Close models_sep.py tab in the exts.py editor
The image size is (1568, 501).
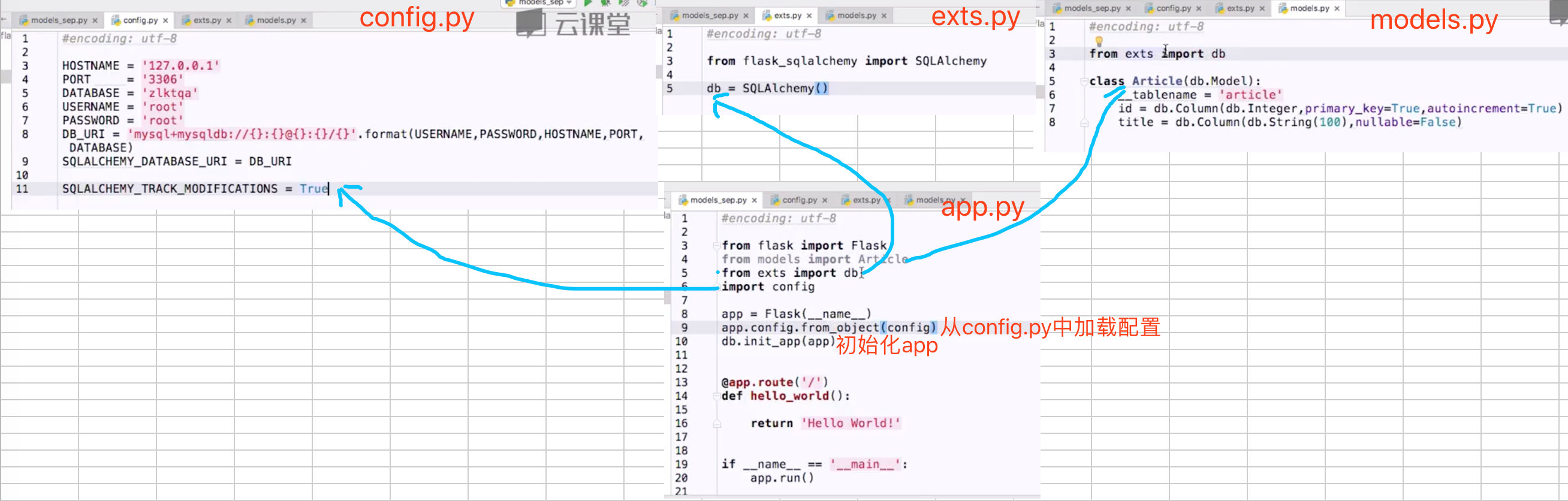[x=746, y=16]
